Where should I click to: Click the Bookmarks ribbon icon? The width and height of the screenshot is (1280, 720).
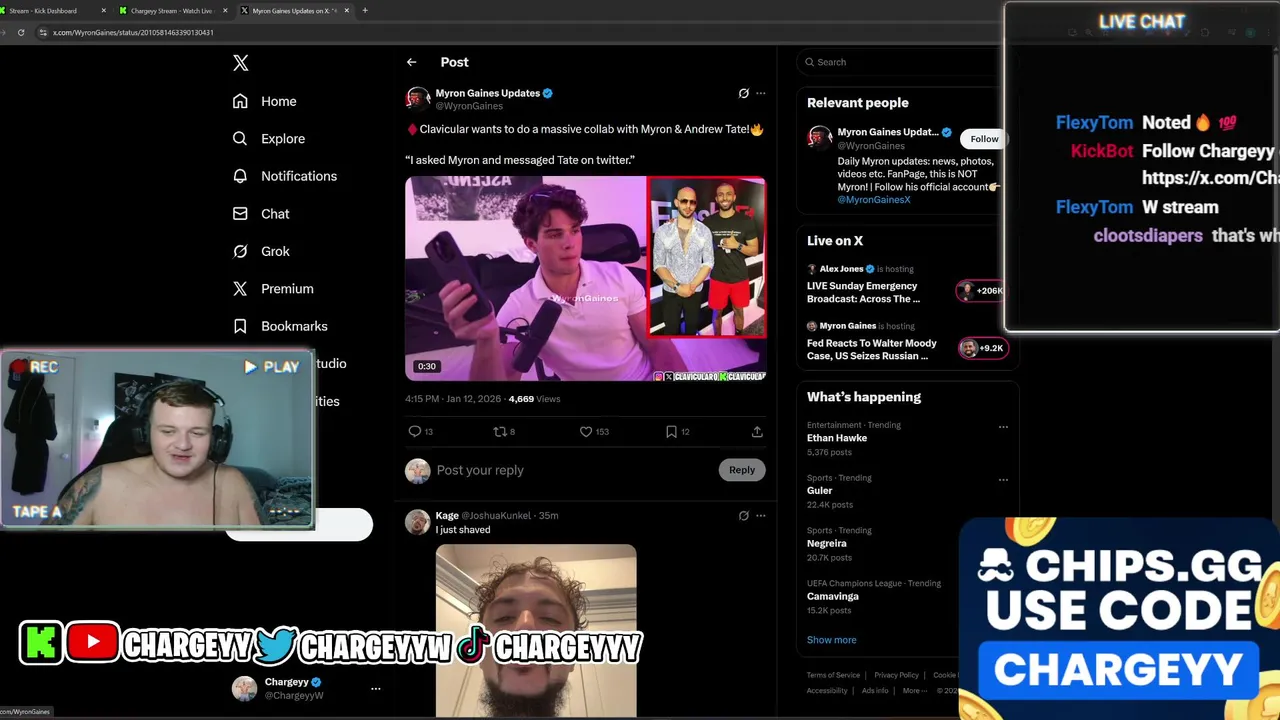tap(240, 326)
